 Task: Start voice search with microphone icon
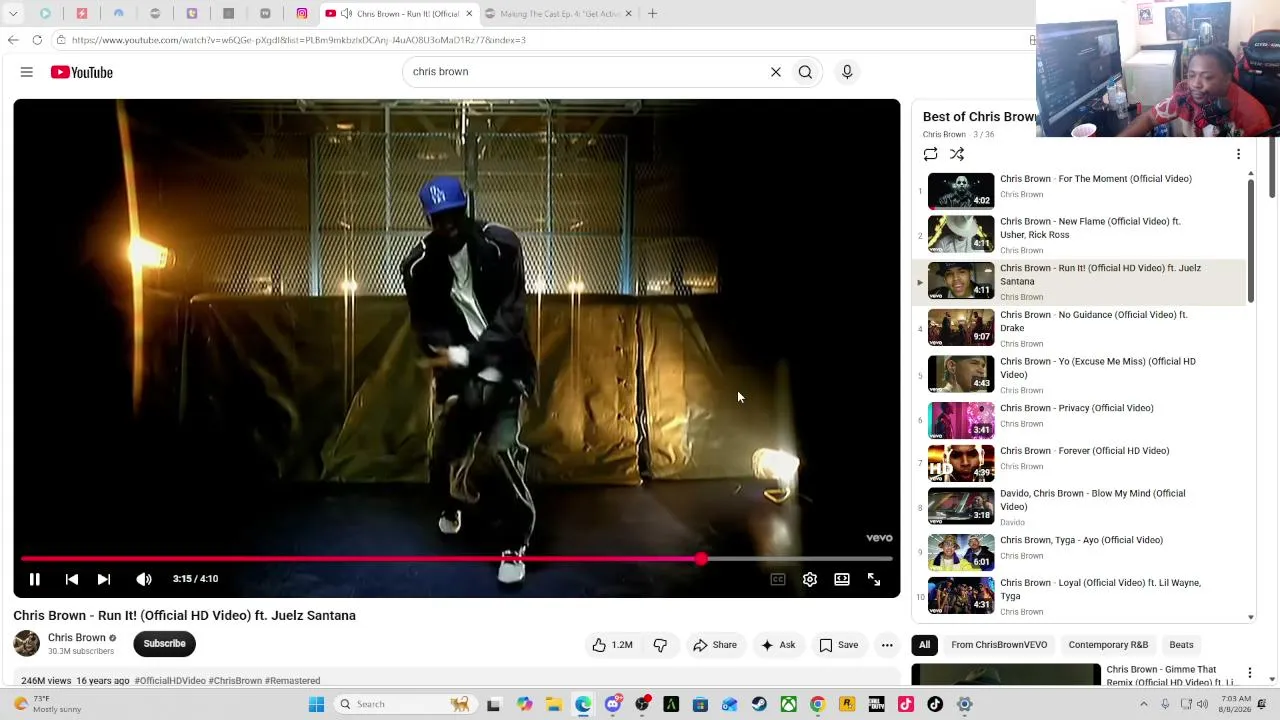(x=847, y=72)
